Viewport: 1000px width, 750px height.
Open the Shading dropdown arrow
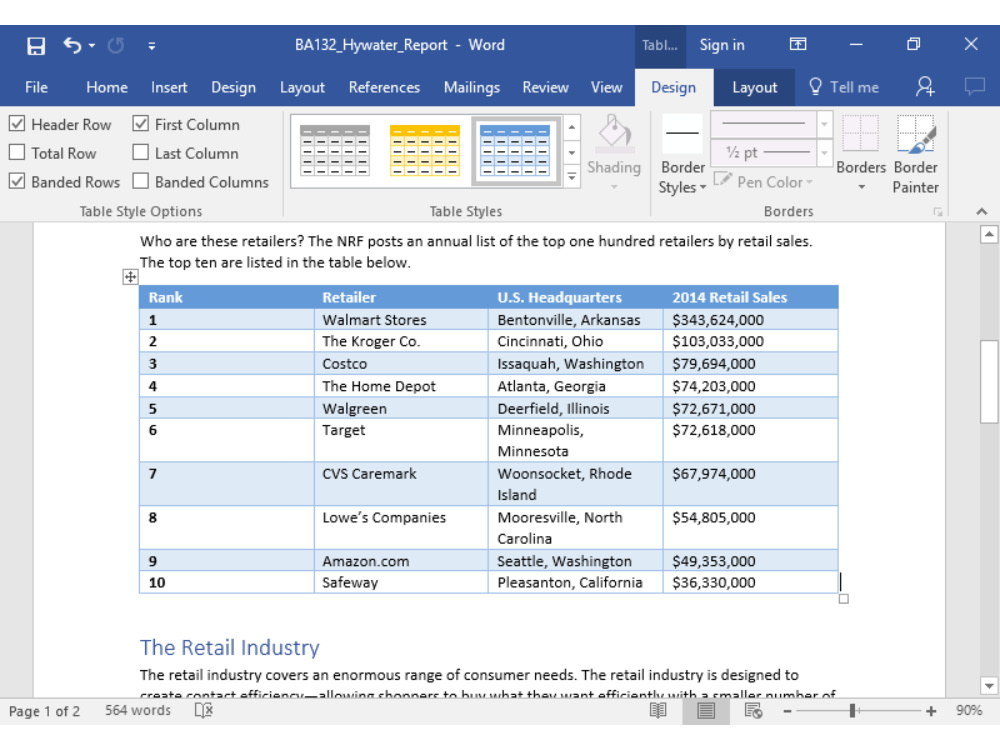tap(614, 187)
